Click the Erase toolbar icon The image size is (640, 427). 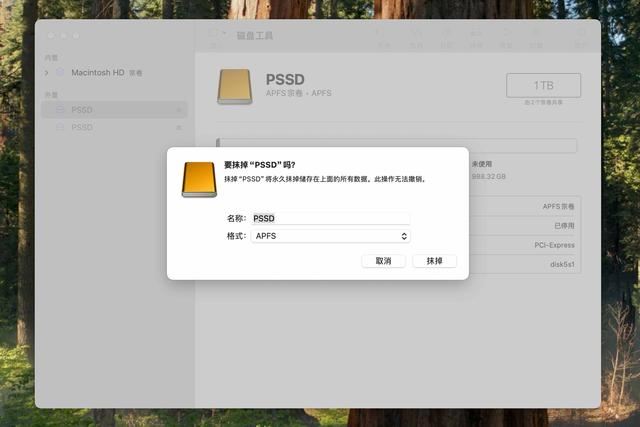[476, 38]
